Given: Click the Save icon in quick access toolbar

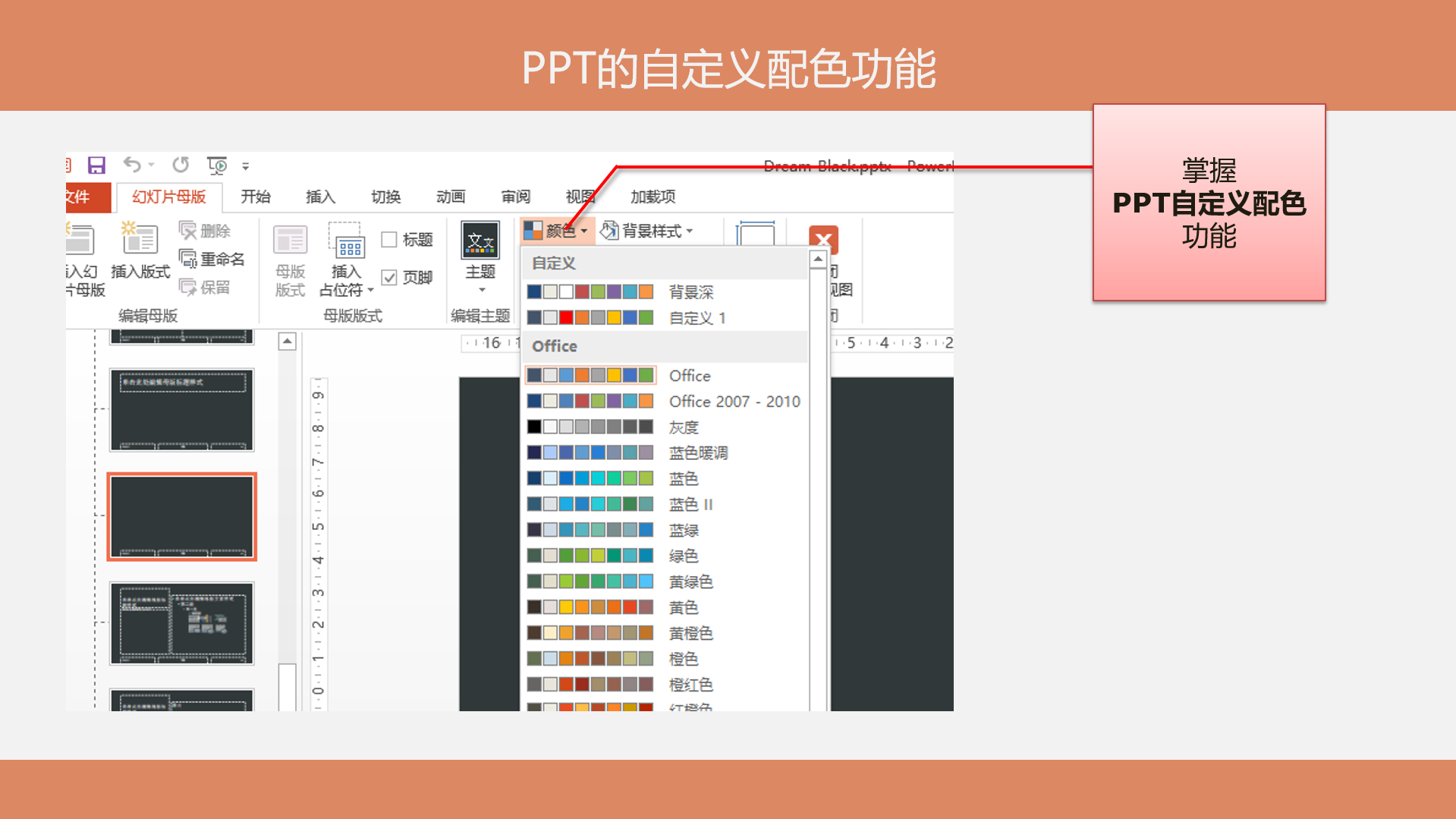Looking at the screenshot, I should point(96,165).
